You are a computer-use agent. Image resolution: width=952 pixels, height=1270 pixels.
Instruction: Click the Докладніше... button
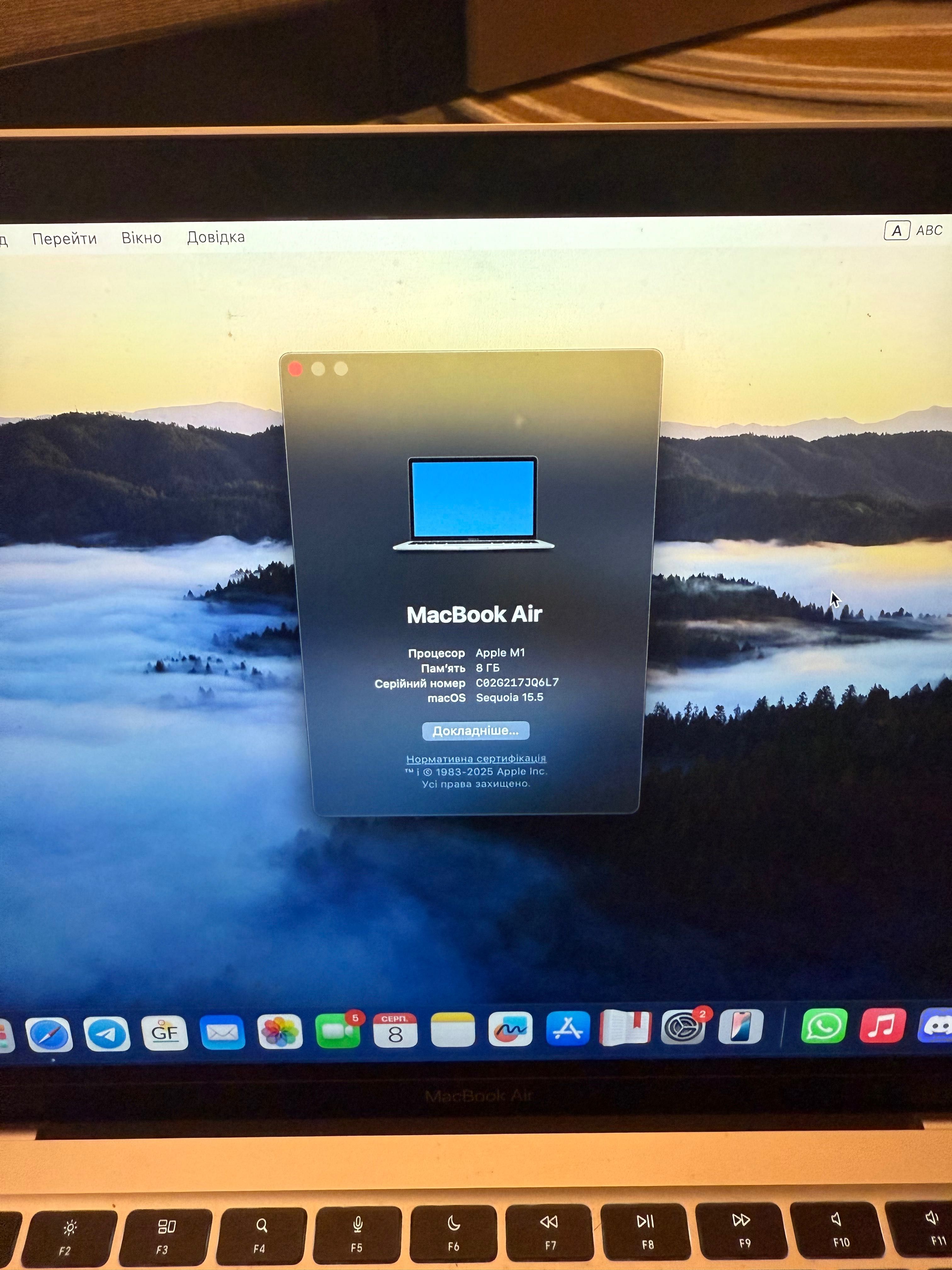tap(475, 730)
